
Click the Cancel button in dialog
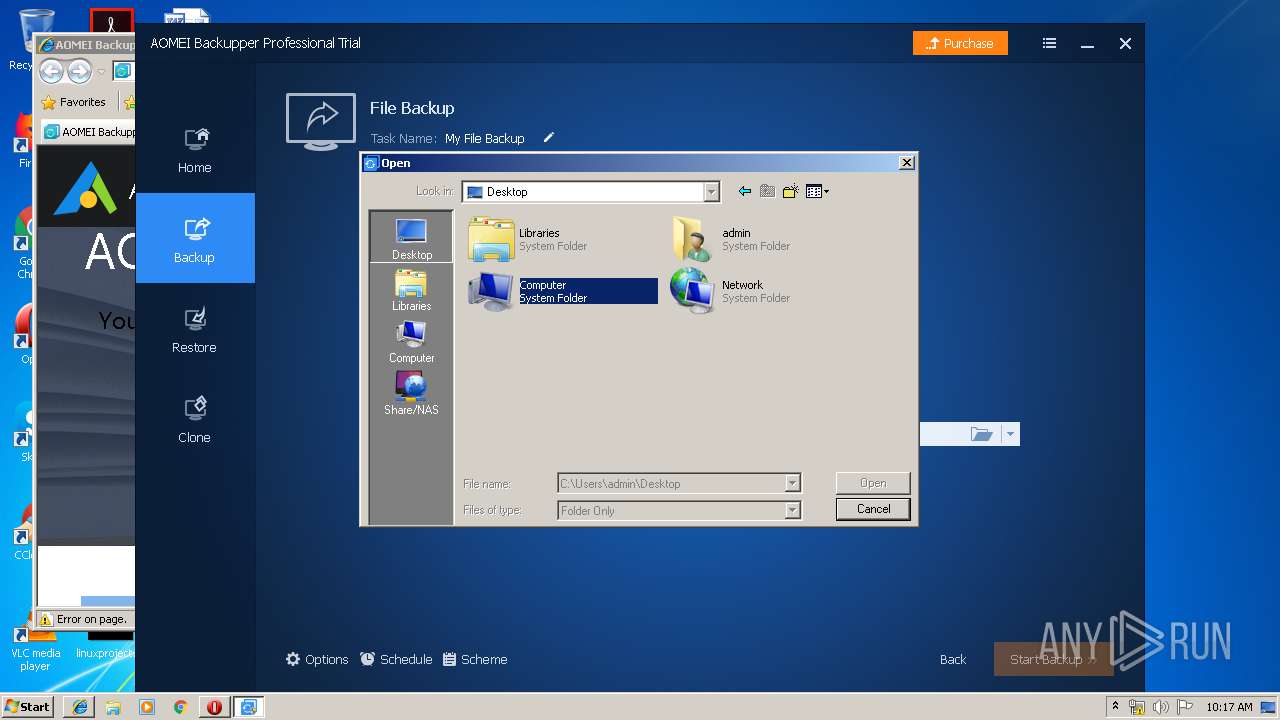[873, 509]
